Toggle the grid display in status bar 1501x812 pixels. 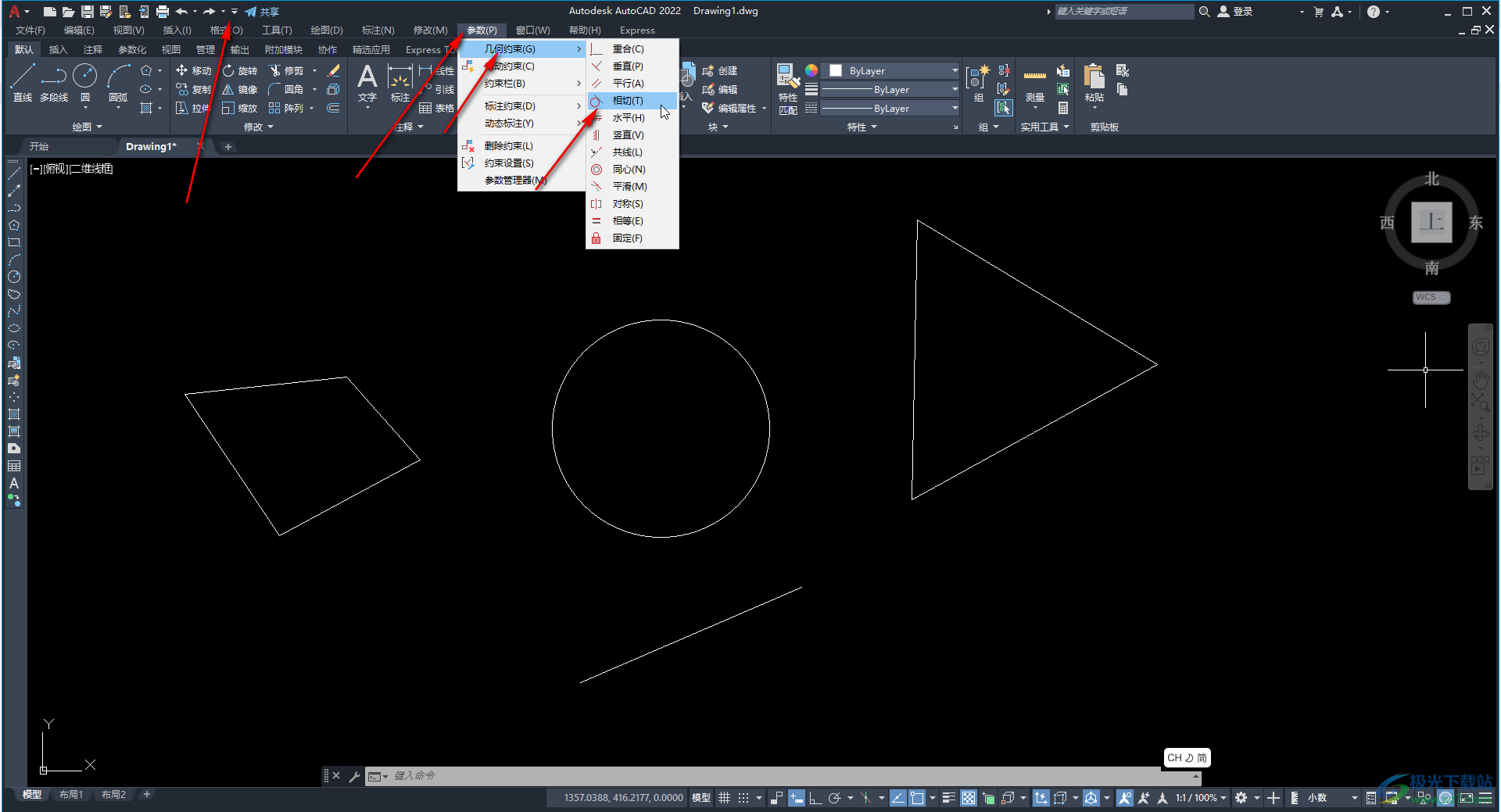[x=724, y=798]
